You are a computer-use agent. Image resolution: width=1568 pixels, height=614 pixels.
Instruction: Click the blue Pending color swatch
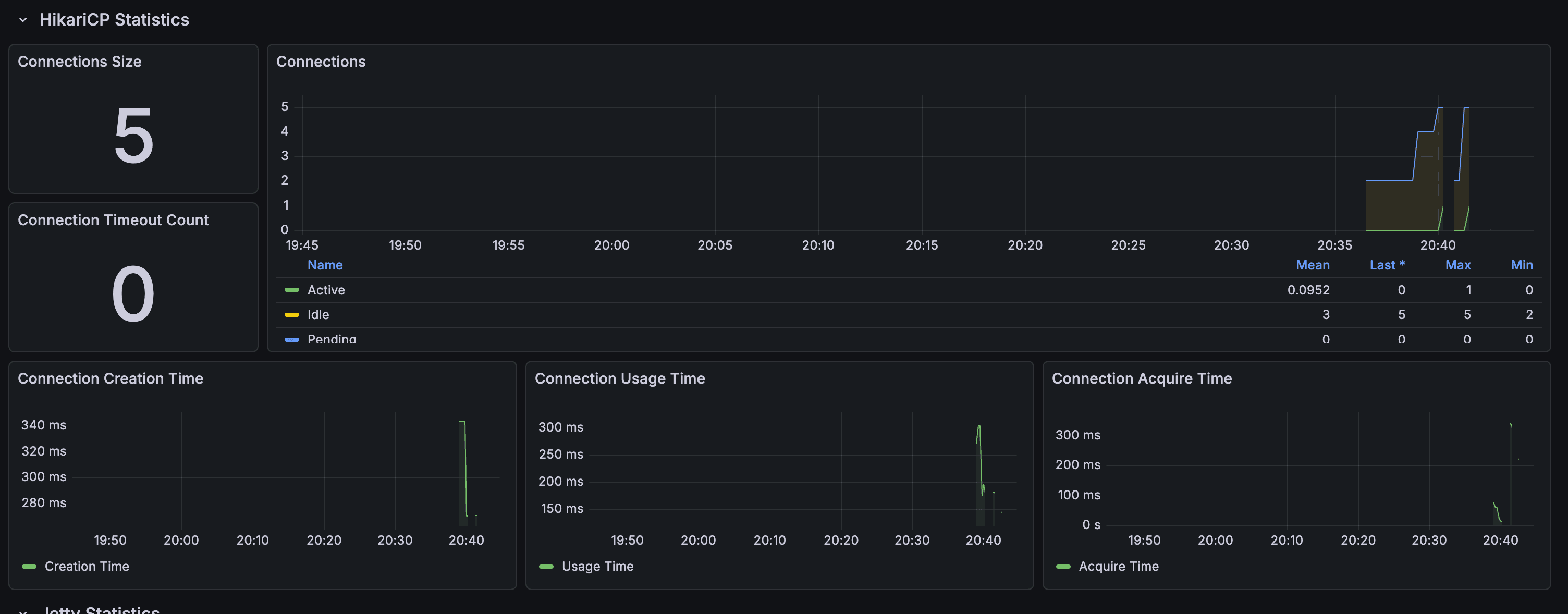pyautogui.click(x=291, y=339)
